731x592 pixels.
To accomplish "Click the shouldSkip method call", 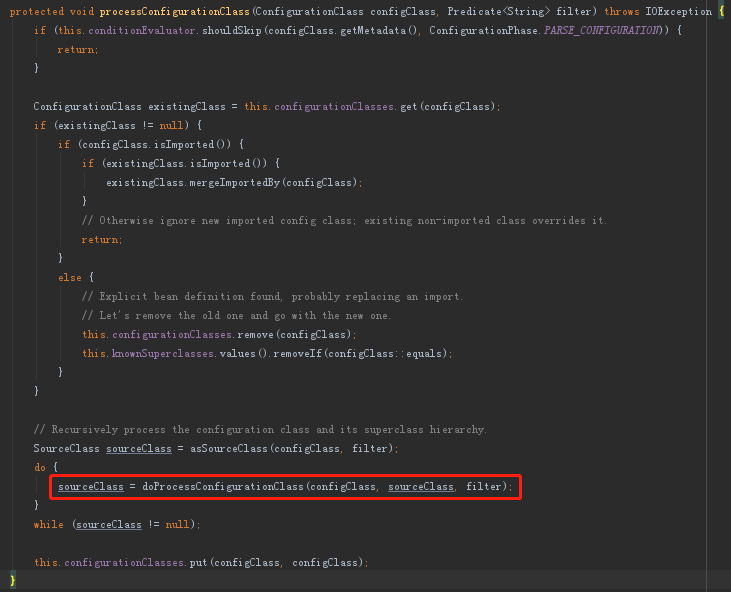I will pos(232,30).
